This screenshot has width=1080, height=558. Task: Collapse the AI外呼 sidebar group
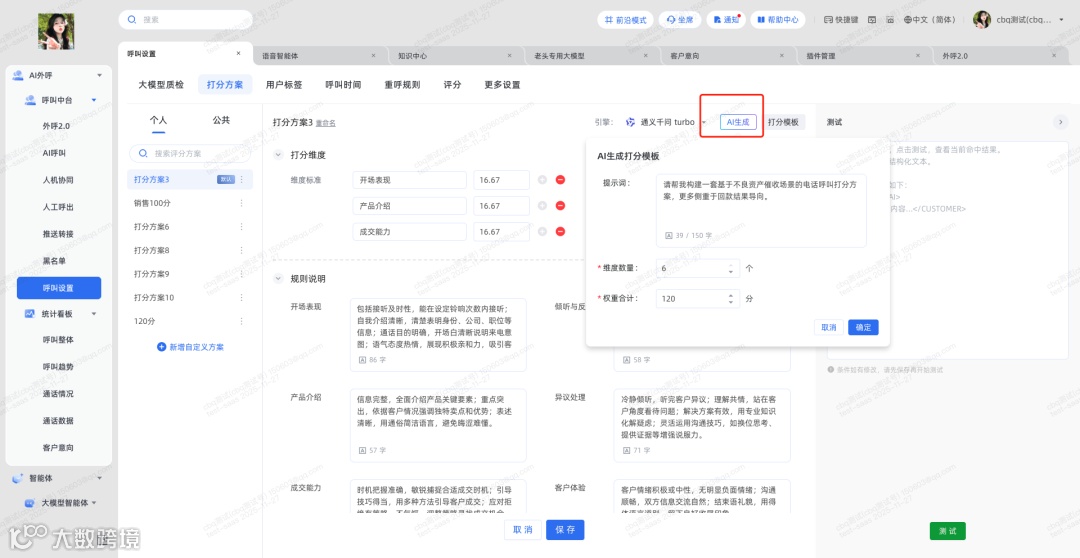pyautogui.click(x=99, y=74)
